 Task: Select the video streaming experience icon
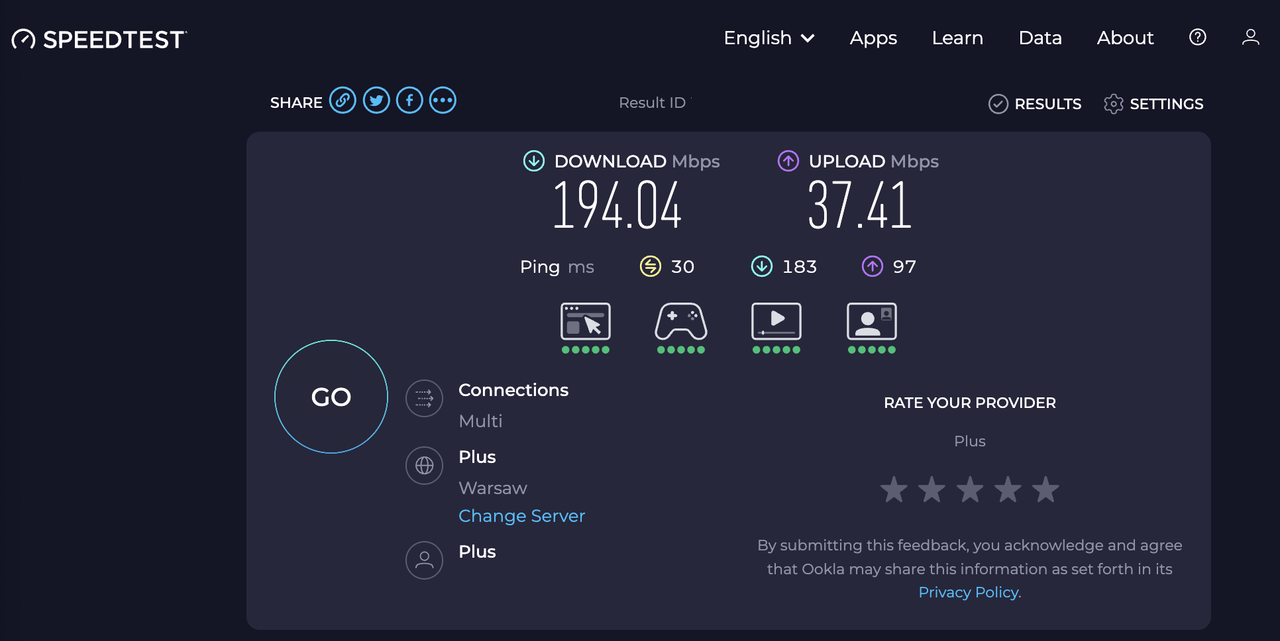pyautogui.click(x=776, y=321)
